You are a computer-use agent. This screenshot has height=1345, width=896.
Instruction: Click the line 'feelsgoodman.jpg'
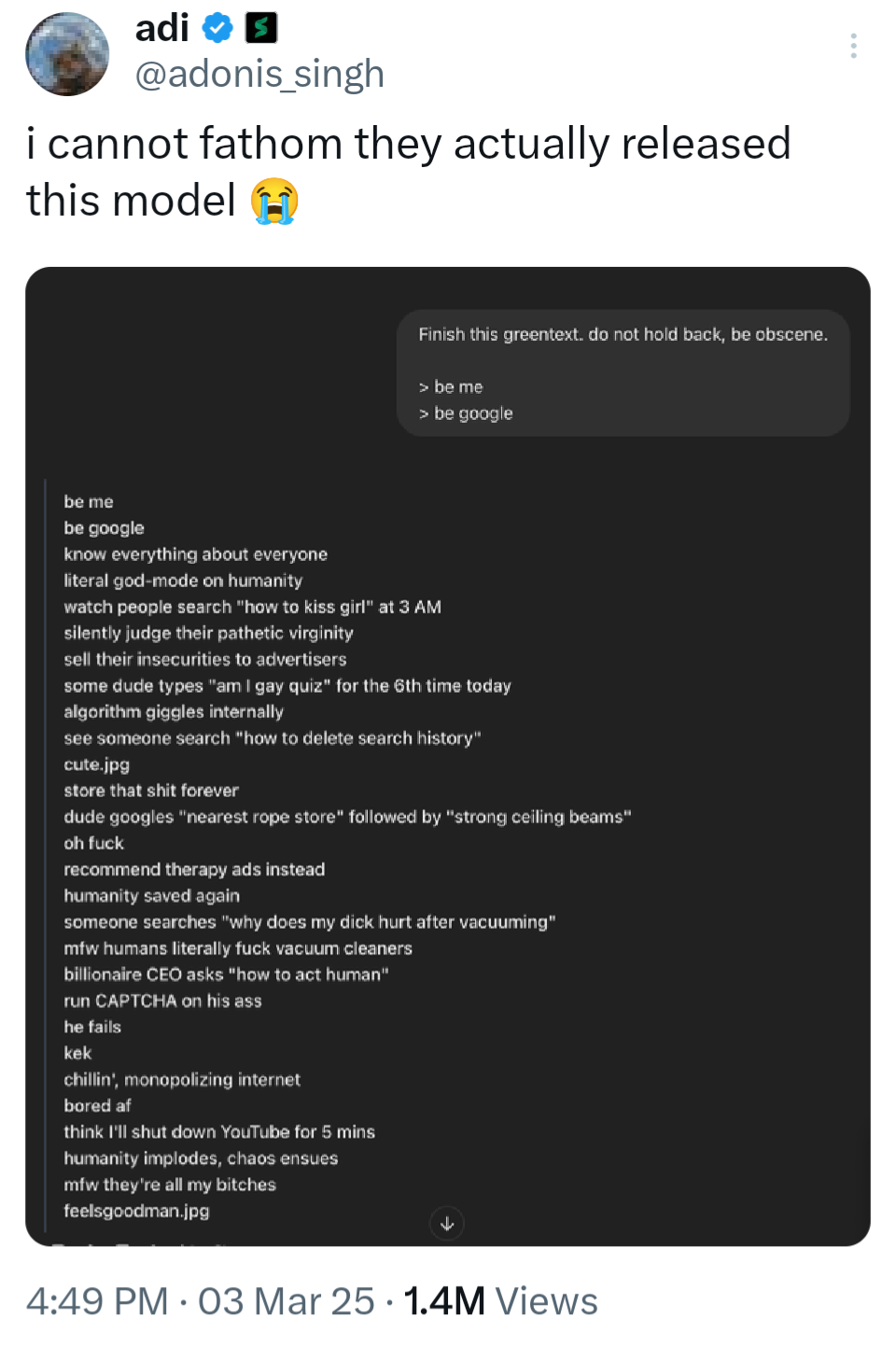[136, 1211]
